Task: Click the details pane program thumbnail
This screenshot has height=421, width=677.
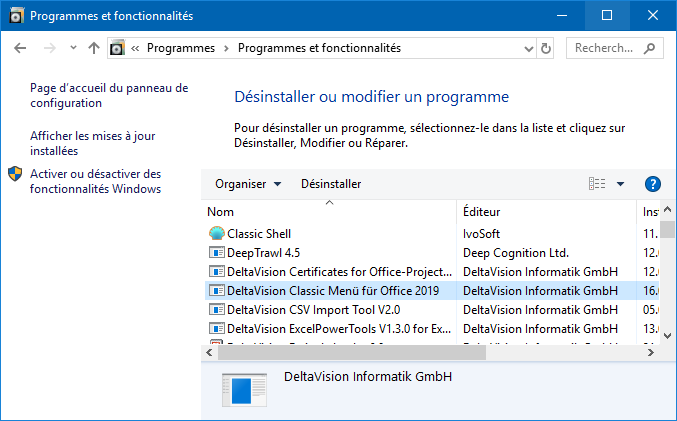Action: coord(244,390)
